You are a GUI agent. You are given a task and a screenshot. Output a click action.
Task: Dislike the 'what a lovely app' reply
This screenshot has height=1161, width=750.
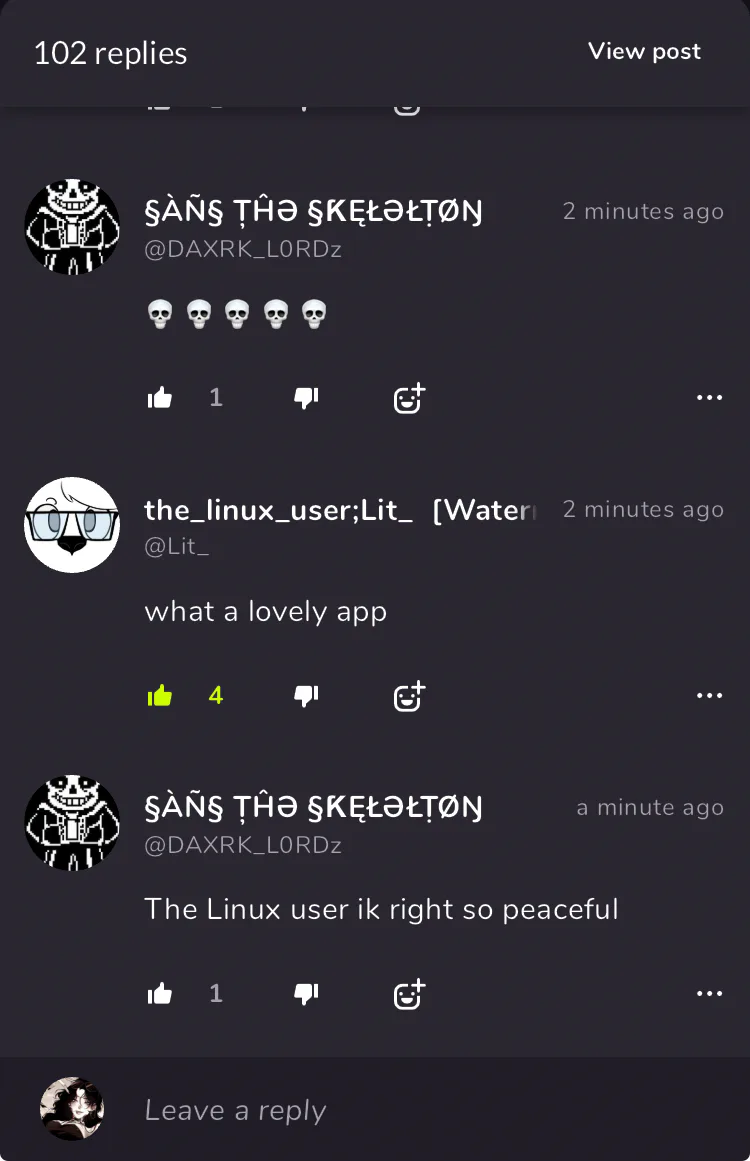tap(306, 696)
